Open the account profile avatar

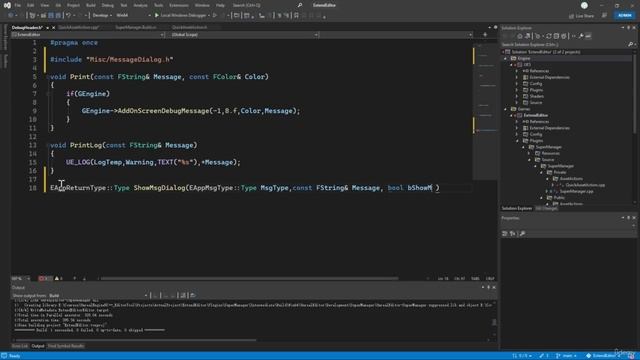(x=584, y=5)
